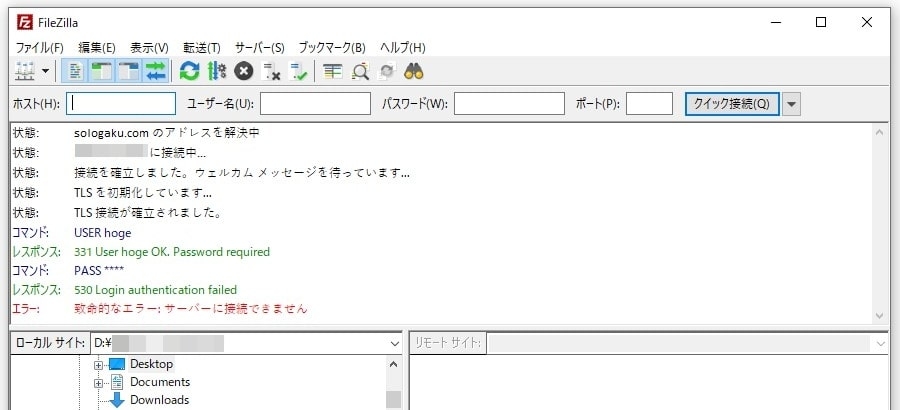Expand the Desktop folder tree node
The width and height of the screenshot is (900, 410).
99,364
